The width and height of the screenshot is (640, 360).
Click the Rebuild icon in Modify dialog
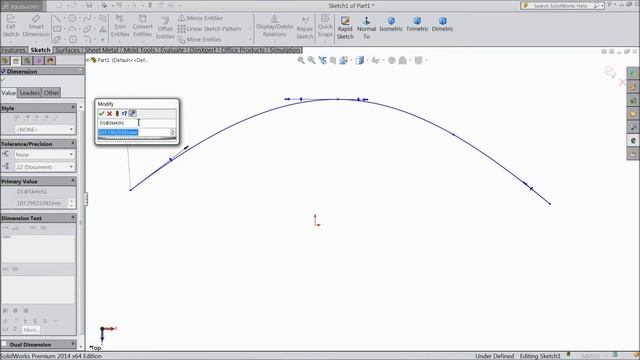tap(117, 113)
